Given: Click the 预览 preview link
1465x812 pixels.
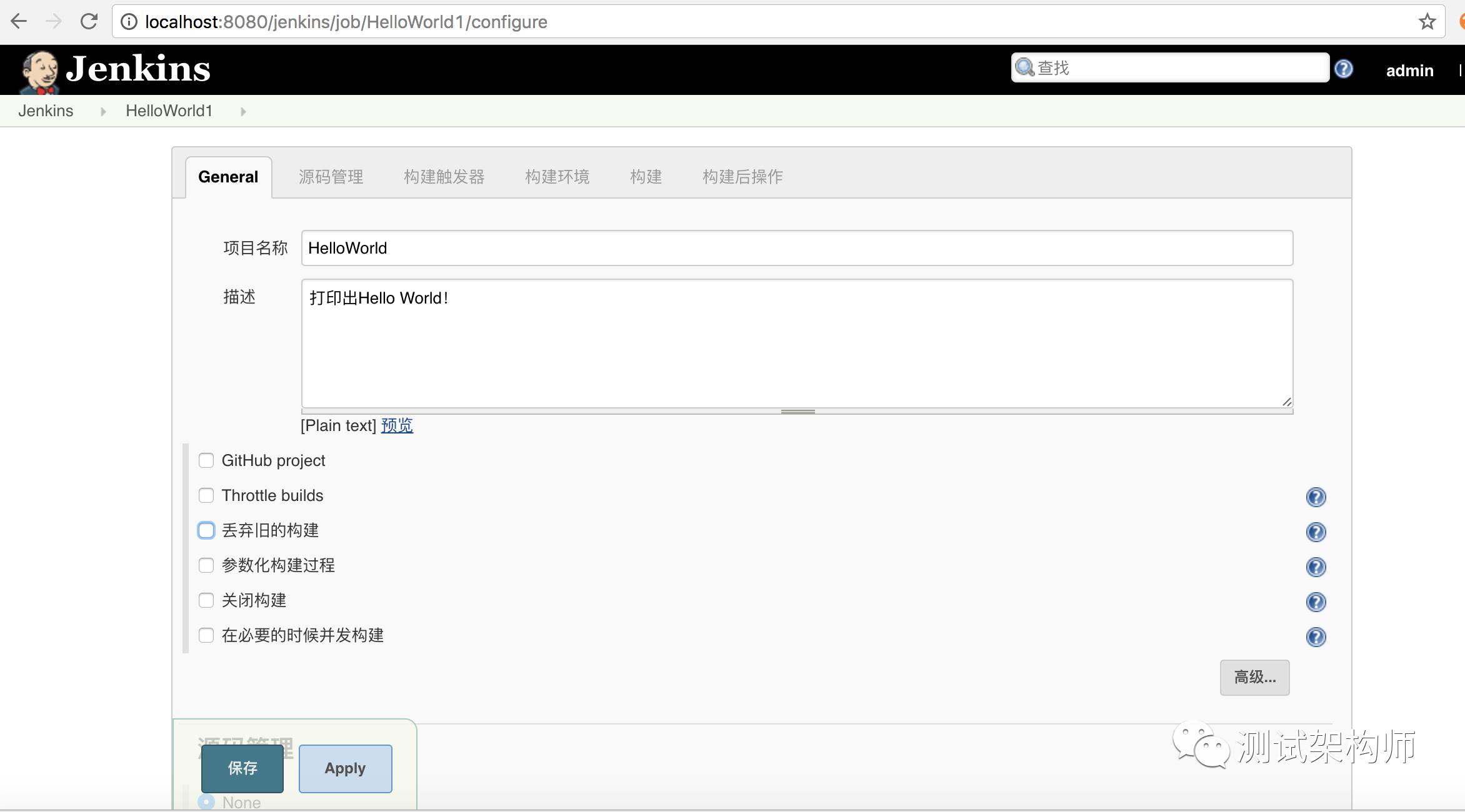Looking at the screenshot, I should [x=397, y=426].
